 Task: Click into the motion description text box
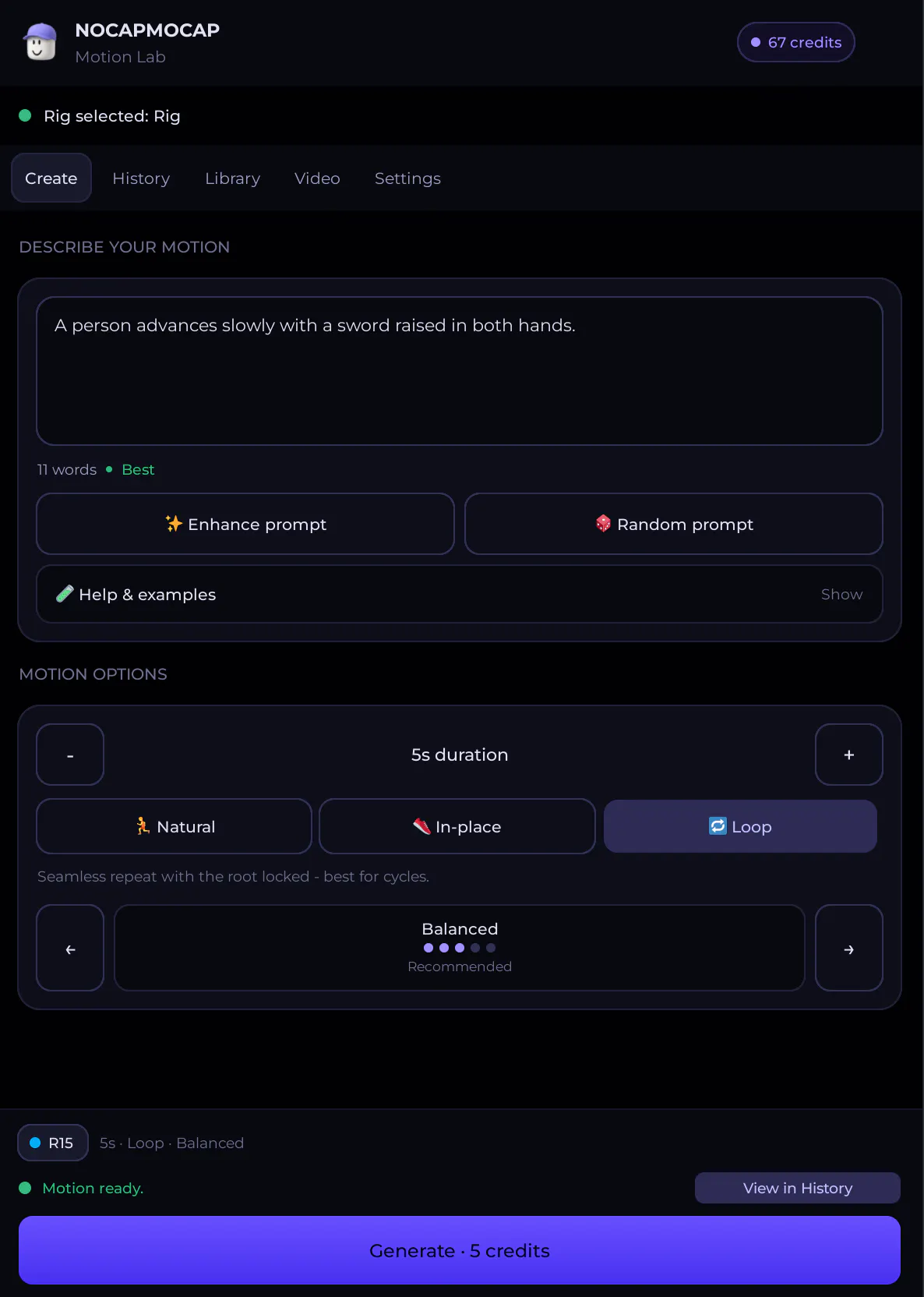click(460, 371)
